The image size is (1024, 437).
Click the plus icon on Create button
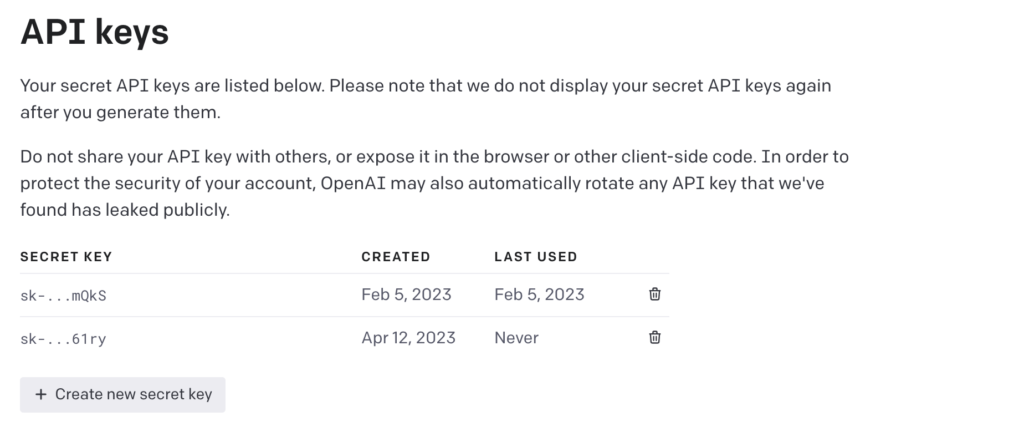click(40, 395)
